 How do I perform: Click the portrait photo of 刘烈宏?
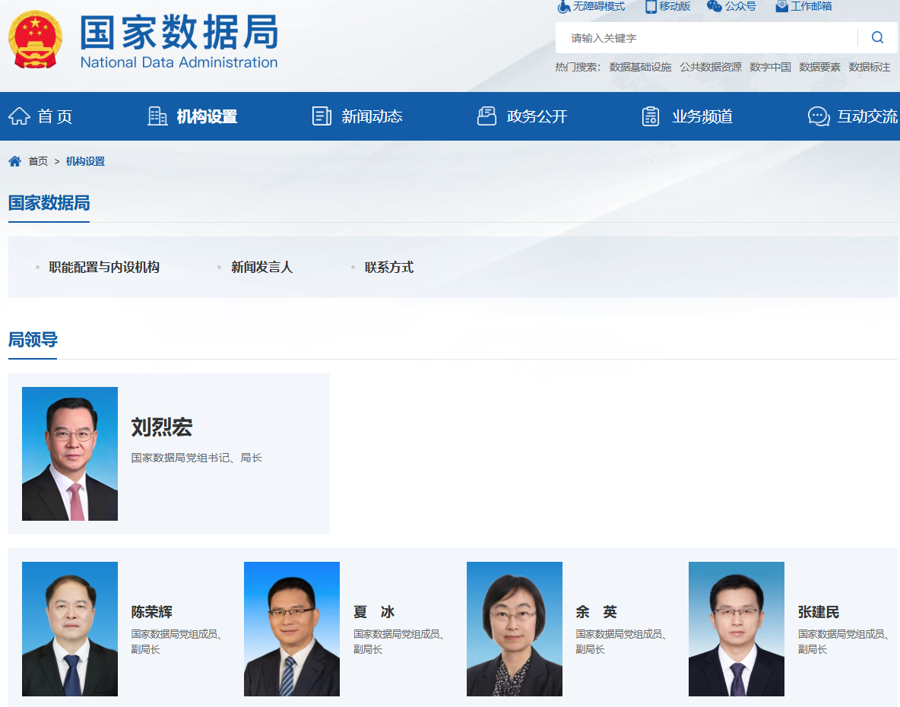tap(70, 454)
